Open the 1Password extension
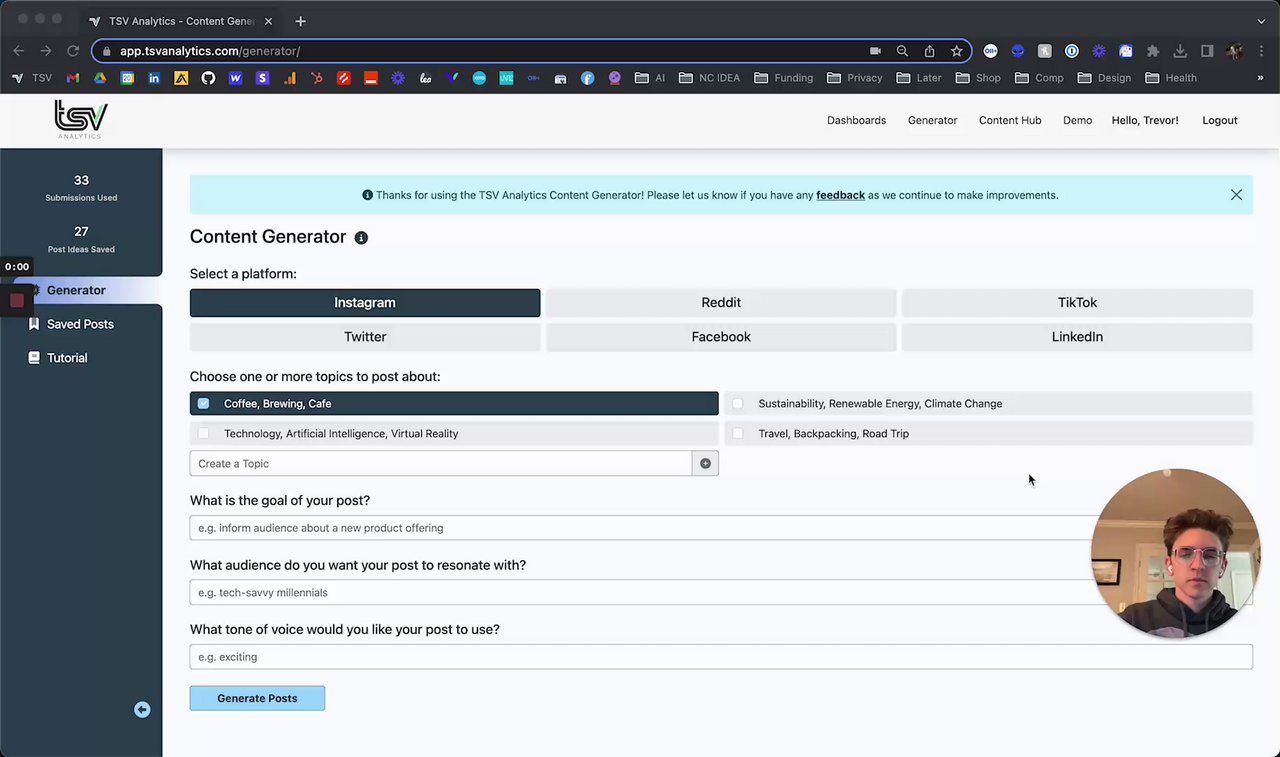 point(1072,51)
